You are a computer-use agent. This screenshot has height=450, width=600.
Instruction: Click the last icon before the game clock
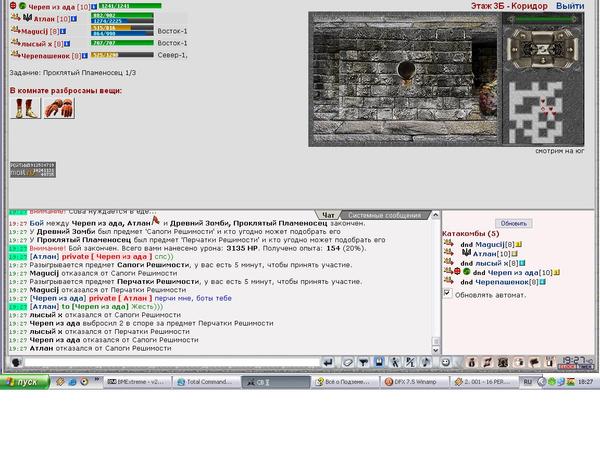(x=550, y=362)
